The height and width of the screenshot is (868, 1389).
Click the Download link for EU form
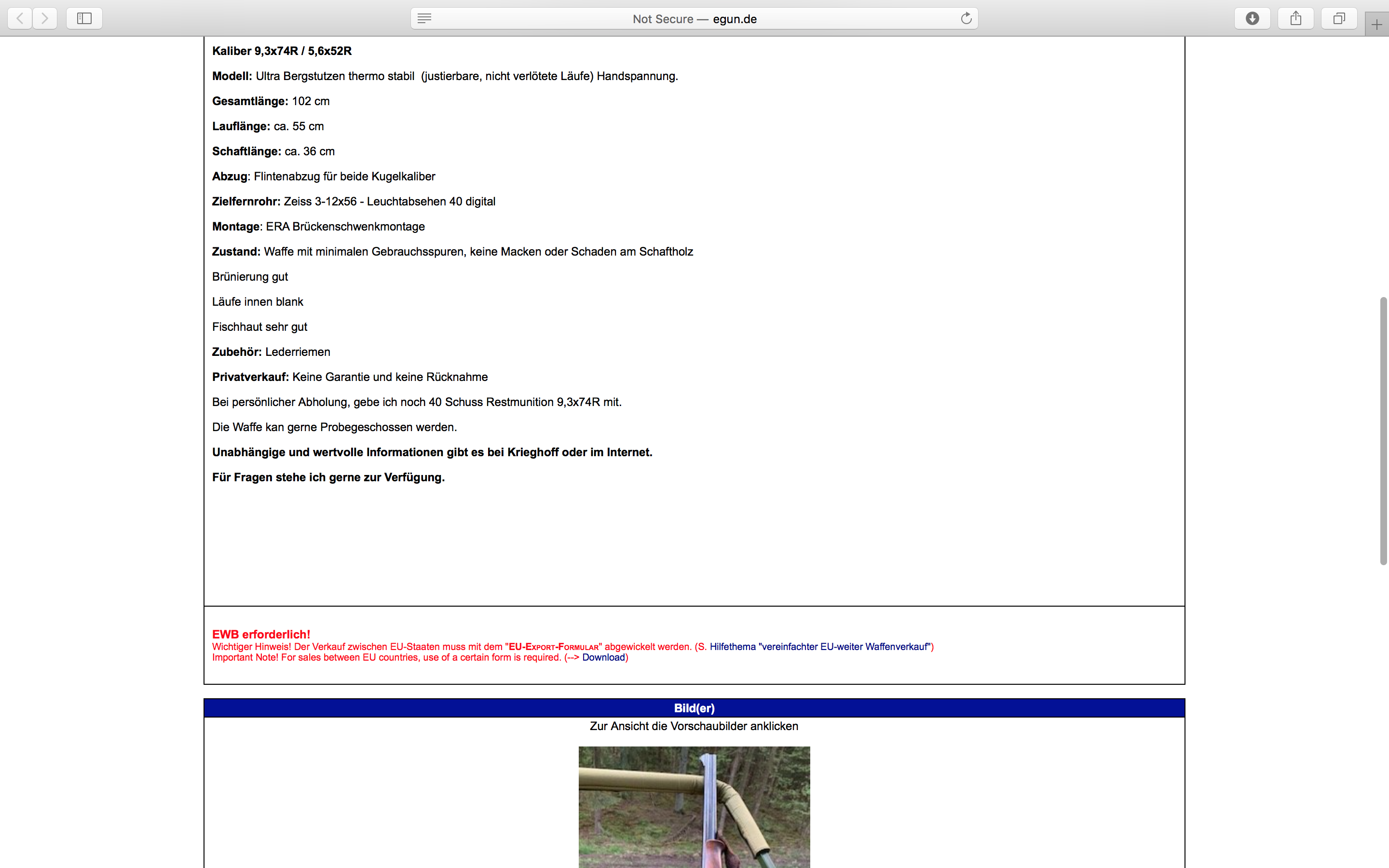click(603, 657)
